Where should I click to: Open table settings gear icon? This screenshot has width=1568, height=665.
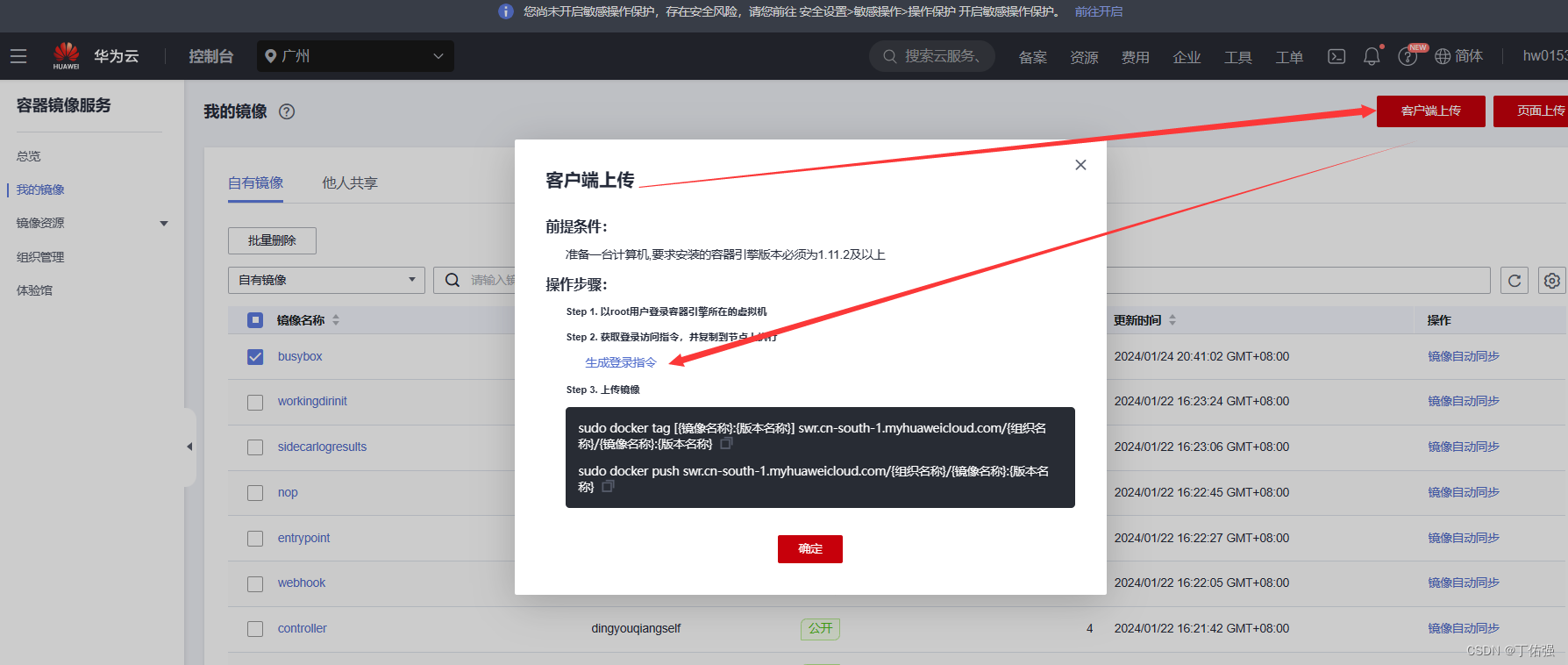pos(1552,281)
